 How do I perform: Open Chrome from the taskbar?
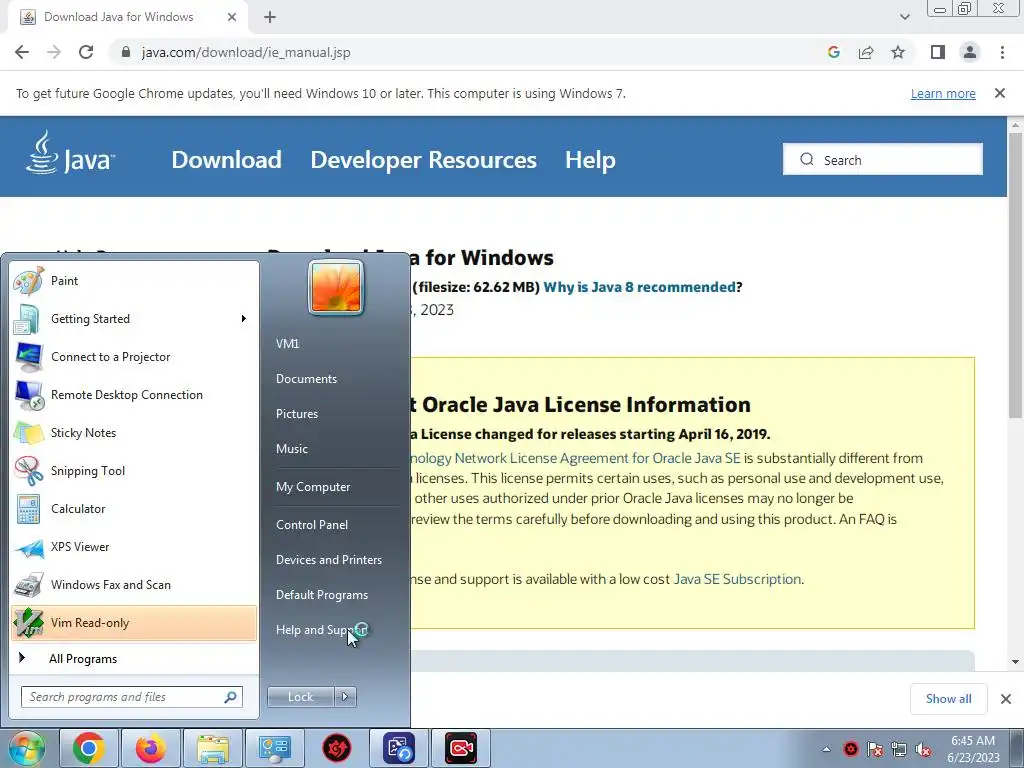click(x=89, y=748)
